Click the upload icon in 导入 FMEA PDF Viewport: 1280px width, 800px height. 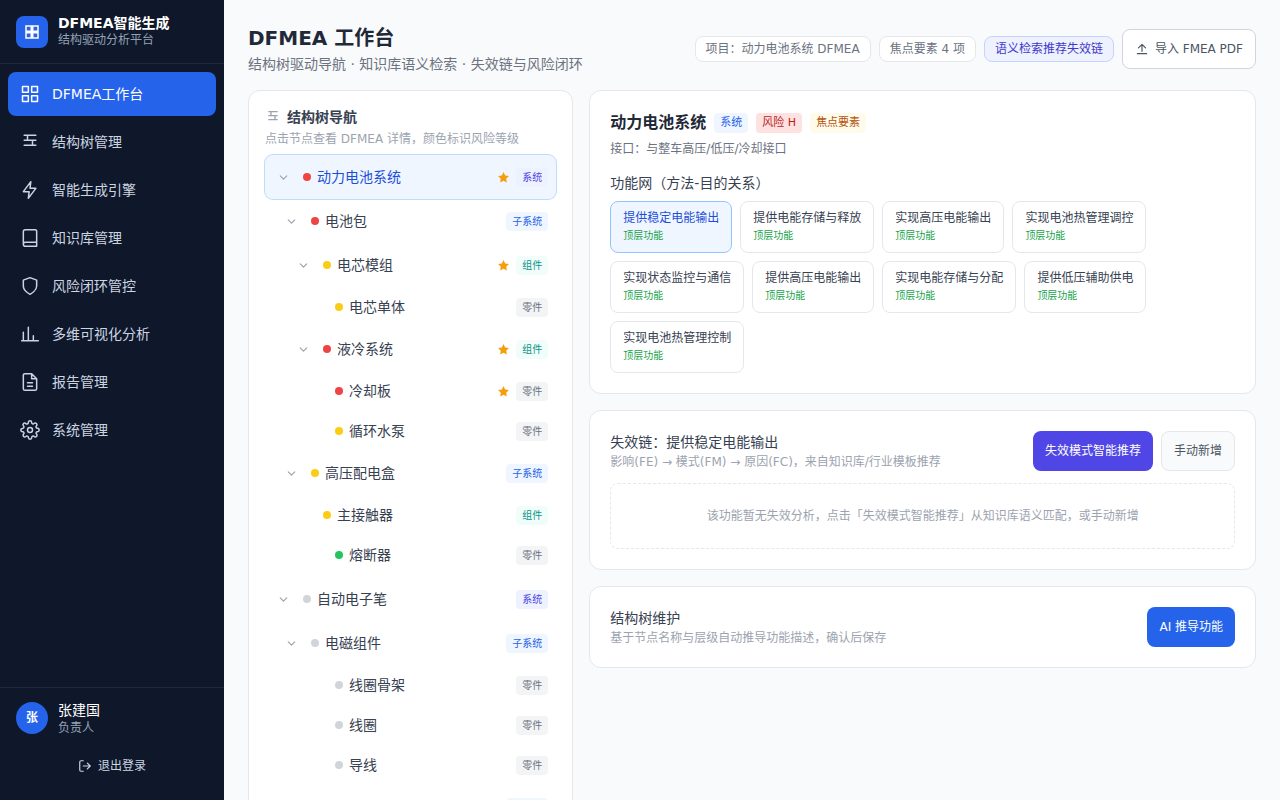coord(1142,48)
